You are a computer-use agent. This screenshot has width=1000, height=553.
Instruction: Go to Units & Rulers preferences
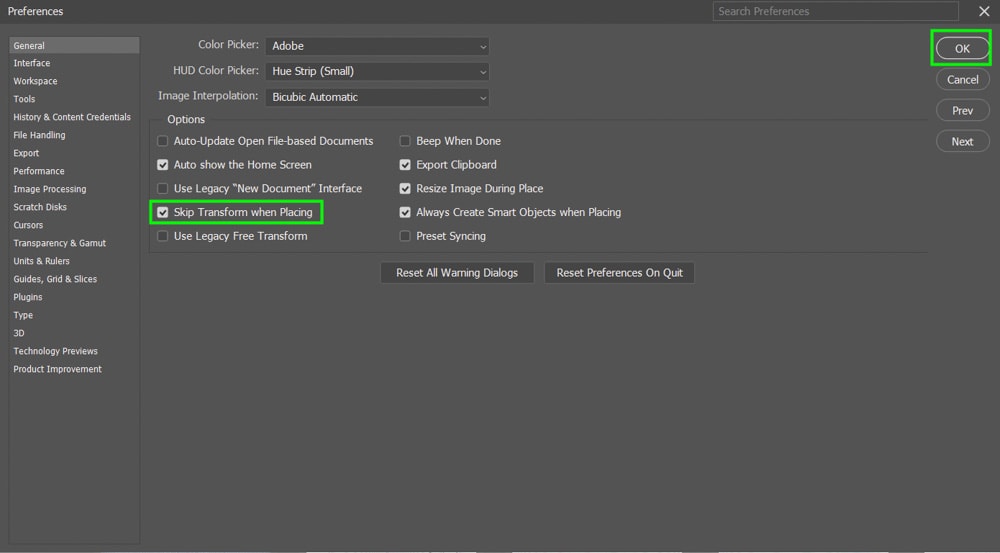(41, 261)
